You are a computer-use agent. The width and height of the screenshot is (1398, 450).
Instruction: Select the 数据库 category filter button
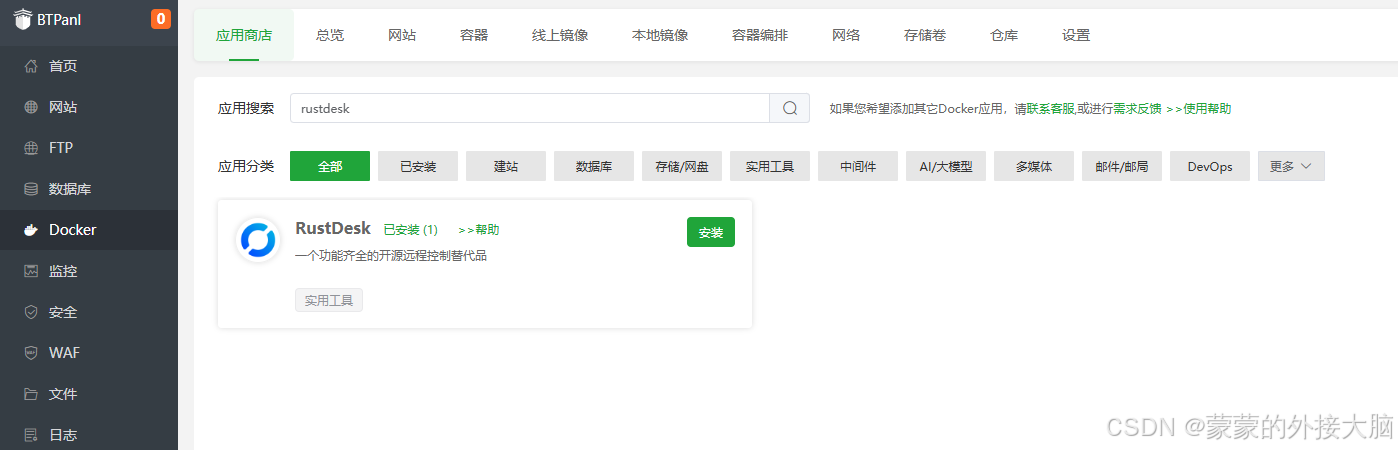pyautogui.click(x=594, y=166)
